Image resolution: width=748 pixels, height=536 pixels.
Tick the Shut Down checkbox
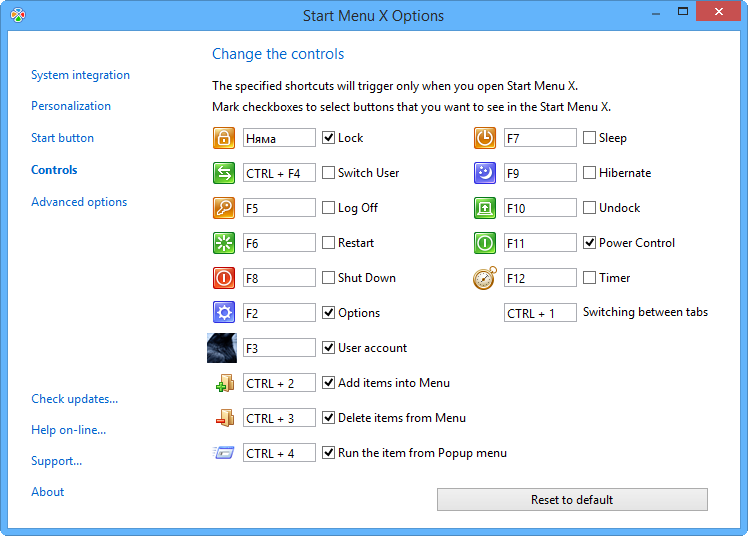[328, 278]
